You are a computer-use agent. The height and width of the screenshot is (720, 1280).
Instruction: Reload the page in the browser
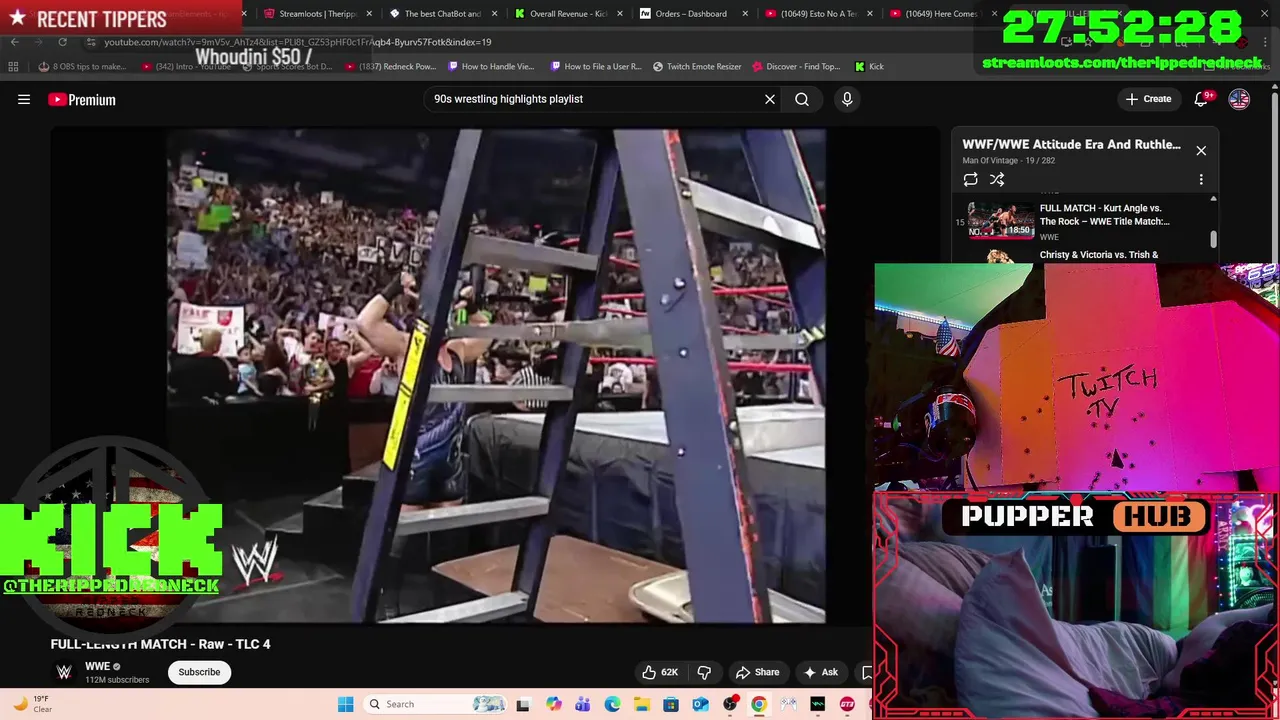pyautogui.click(x=62, y=42)
